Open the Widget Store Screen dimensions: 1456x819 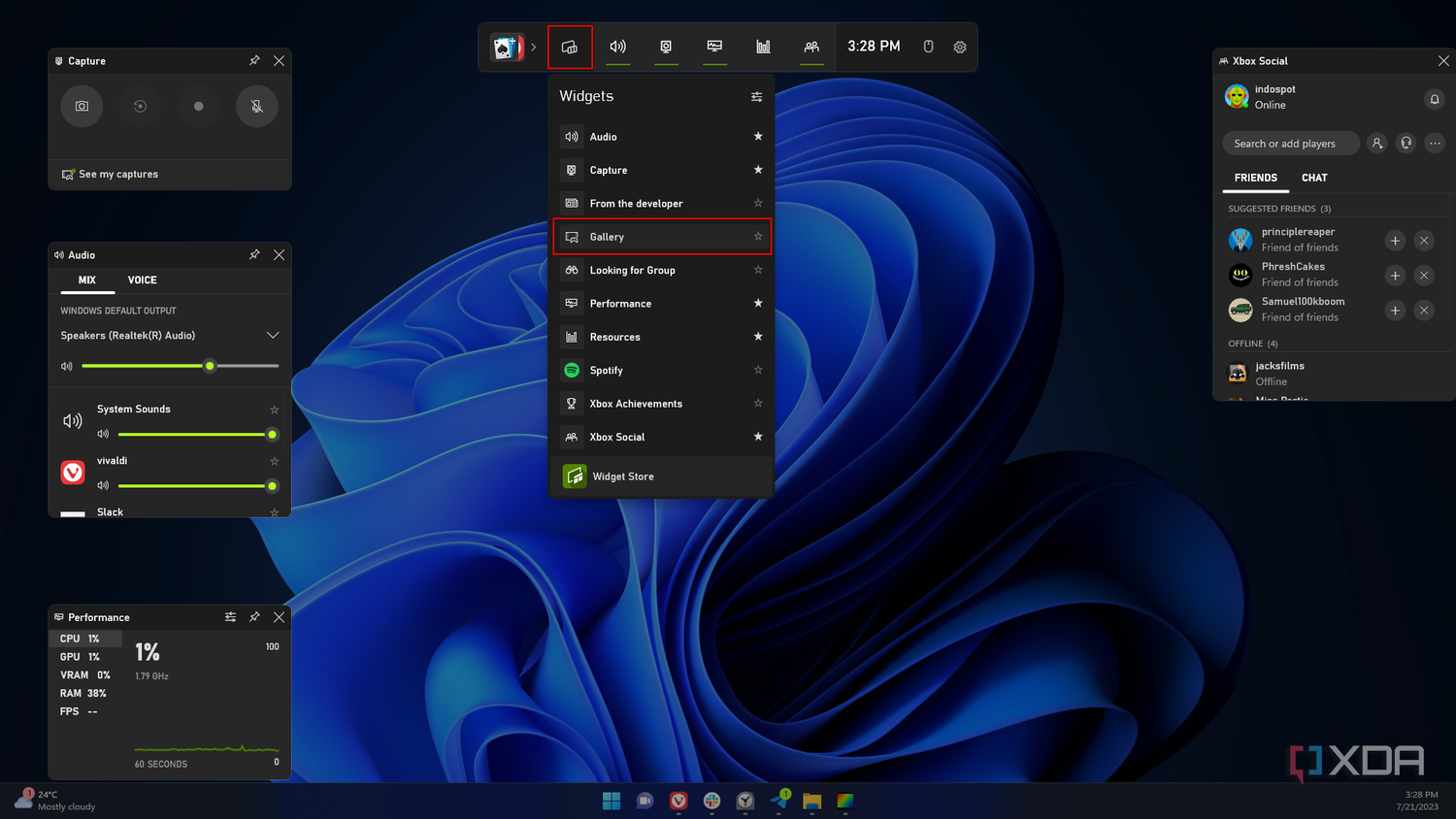[623, 476]
